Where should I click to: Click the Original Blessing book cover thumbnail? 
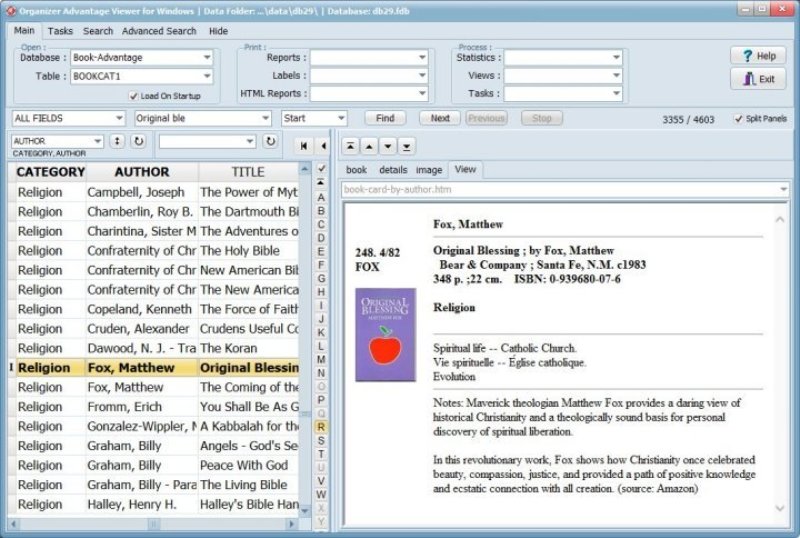pyautogui.click(x=385, y=335)
